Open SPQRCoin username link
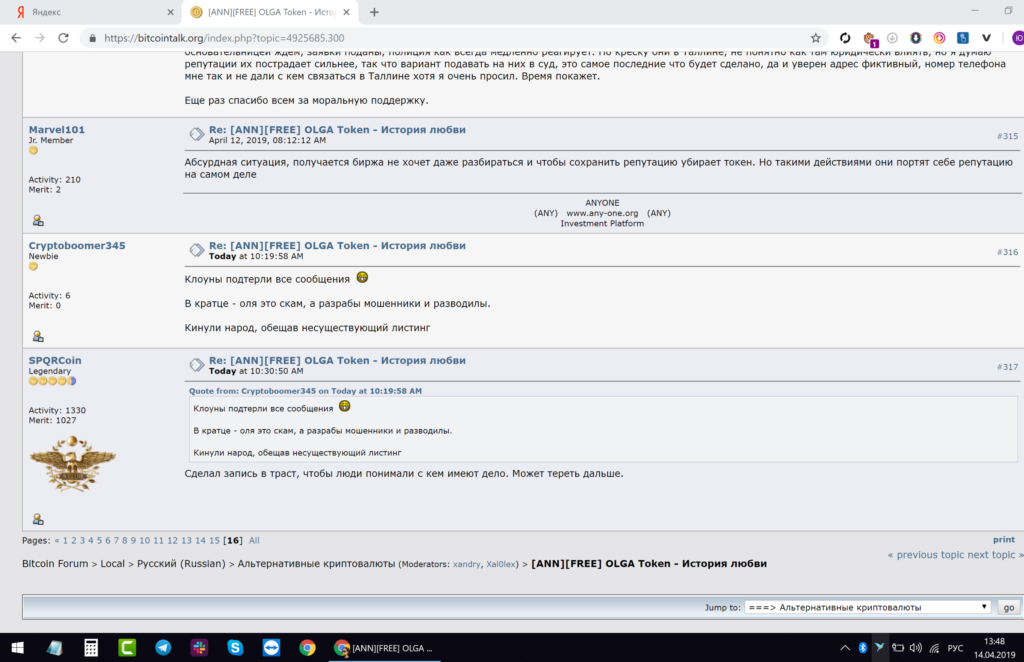This screenshot has width=1024, height=662. (55, 360)
